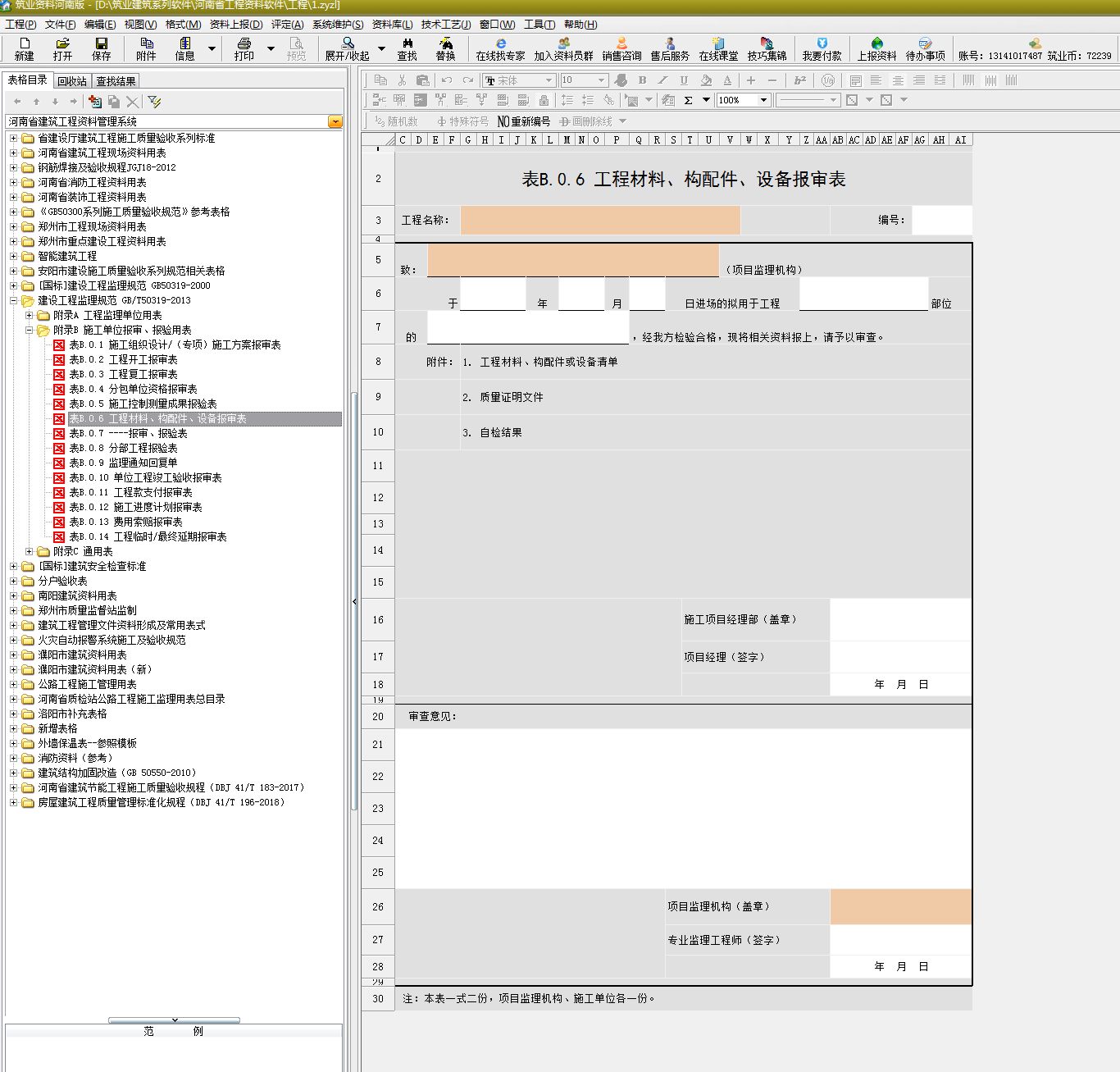Screen dimensions: 1120x1072
Task: Click the filter funnel icon in directory toolbar
Action: tap(154, 102)
